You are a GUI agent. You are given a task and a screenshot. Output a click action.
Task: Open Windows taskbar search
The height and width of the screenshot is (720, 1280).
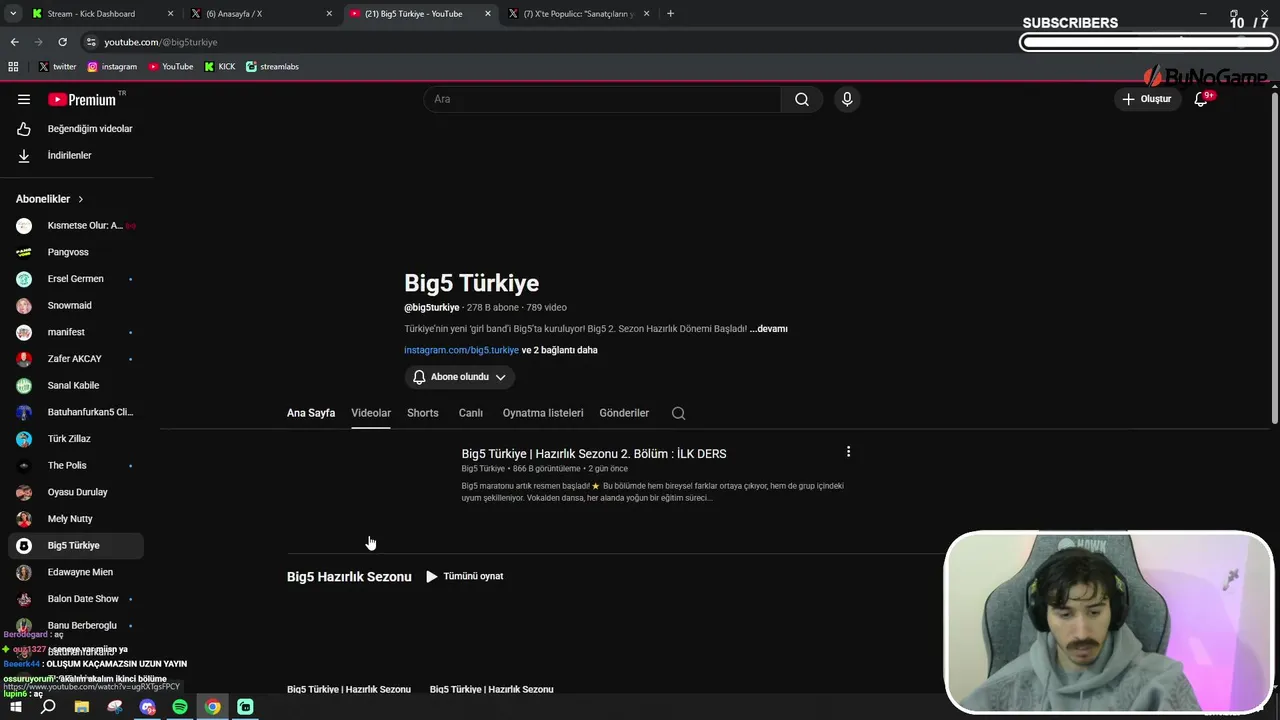pos(48,707)
